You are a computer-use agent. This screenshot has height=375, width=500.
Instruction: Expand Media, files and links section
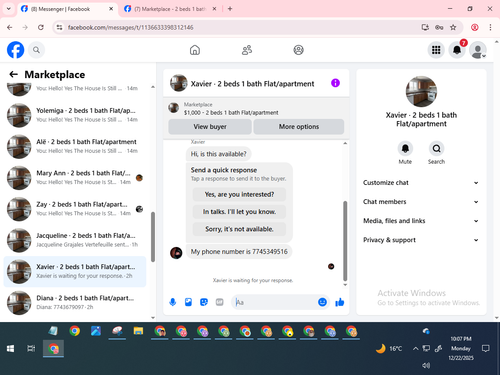[421, 221]
